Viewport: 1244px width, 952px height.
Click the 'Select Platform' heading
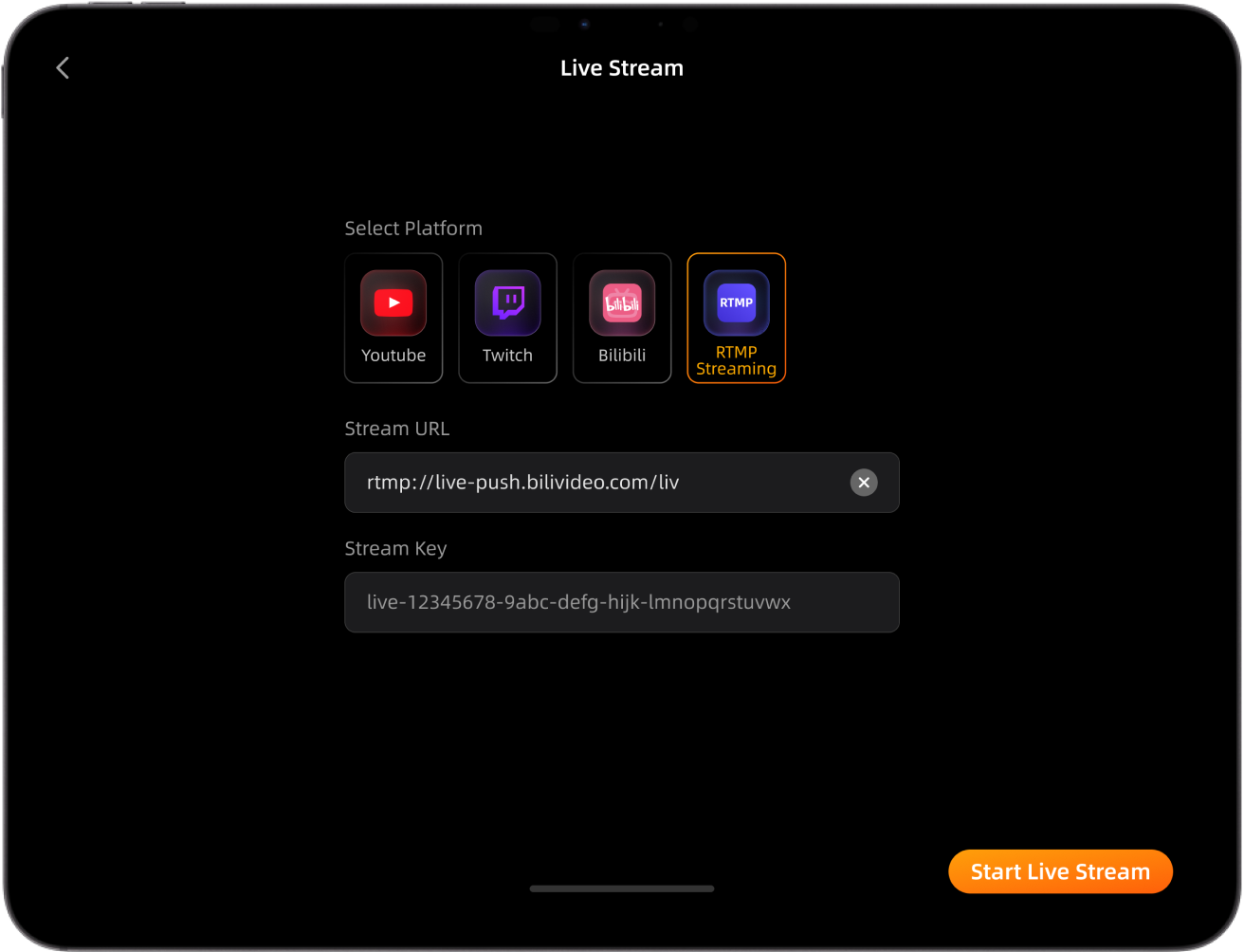pyautogui.click(x=413, y=229)
